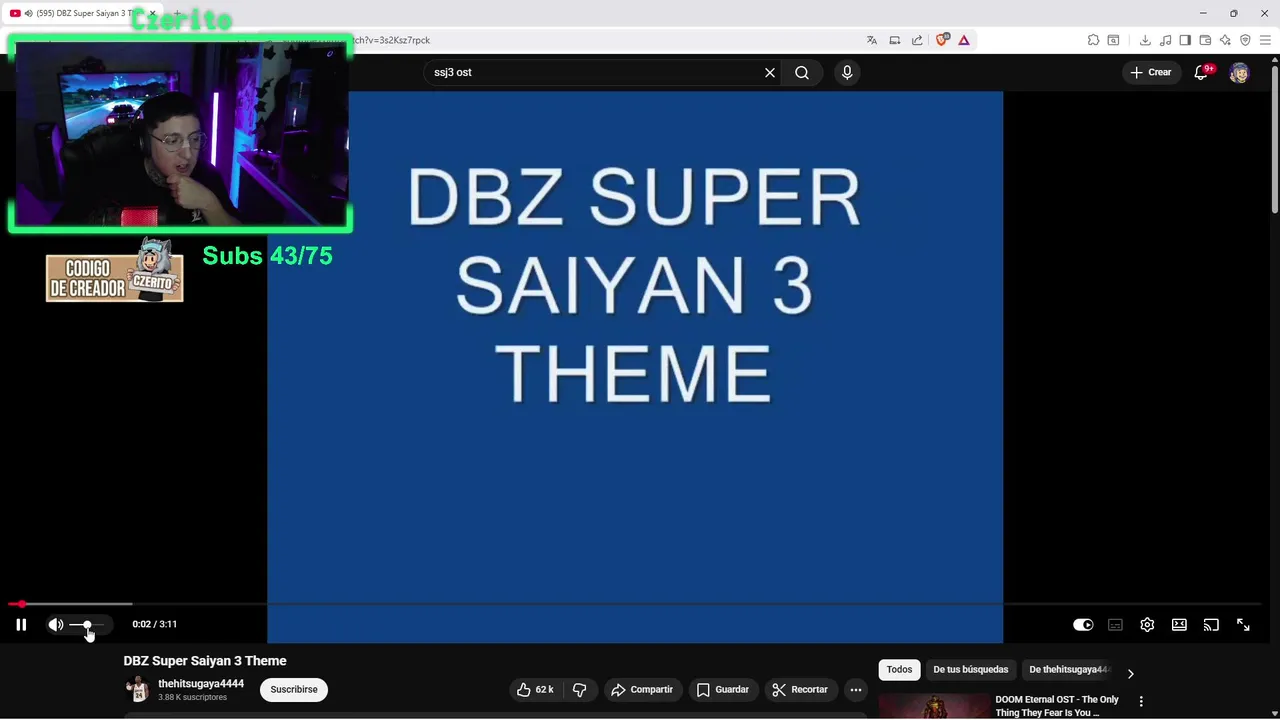The image size is (1280, 720).
Task: Click the Compartir button
Action: [641, 689]
